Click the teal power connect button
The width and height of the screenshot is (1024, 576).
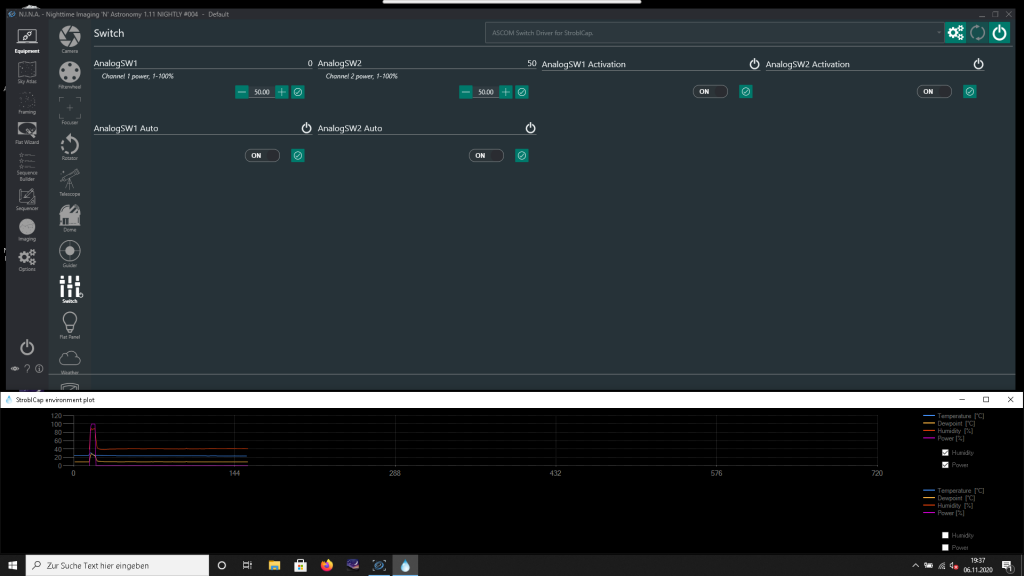click(998, 33)
